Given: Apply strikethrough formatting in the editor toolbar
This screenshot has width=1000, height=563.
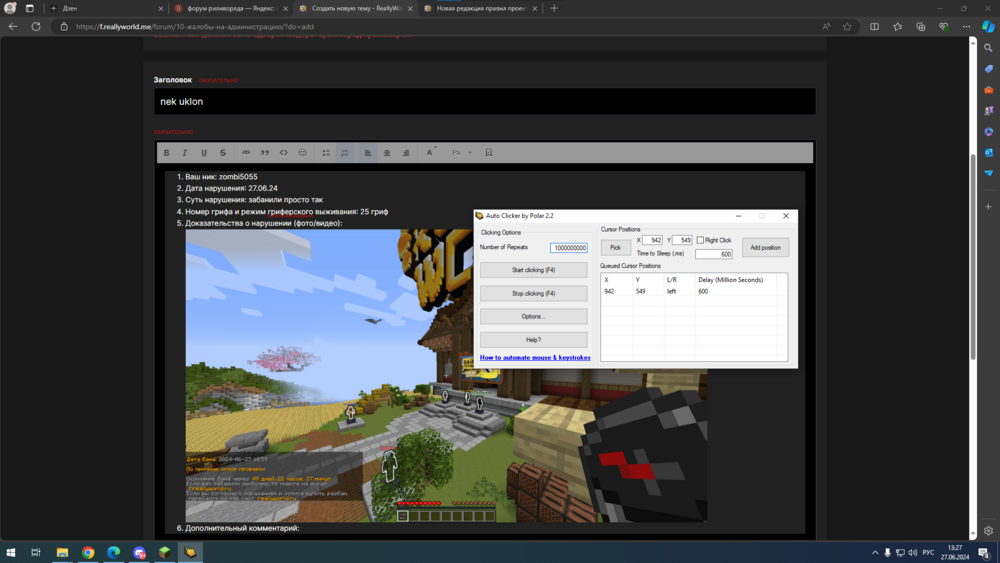Looking at the screenshot, I should [223, 153].
